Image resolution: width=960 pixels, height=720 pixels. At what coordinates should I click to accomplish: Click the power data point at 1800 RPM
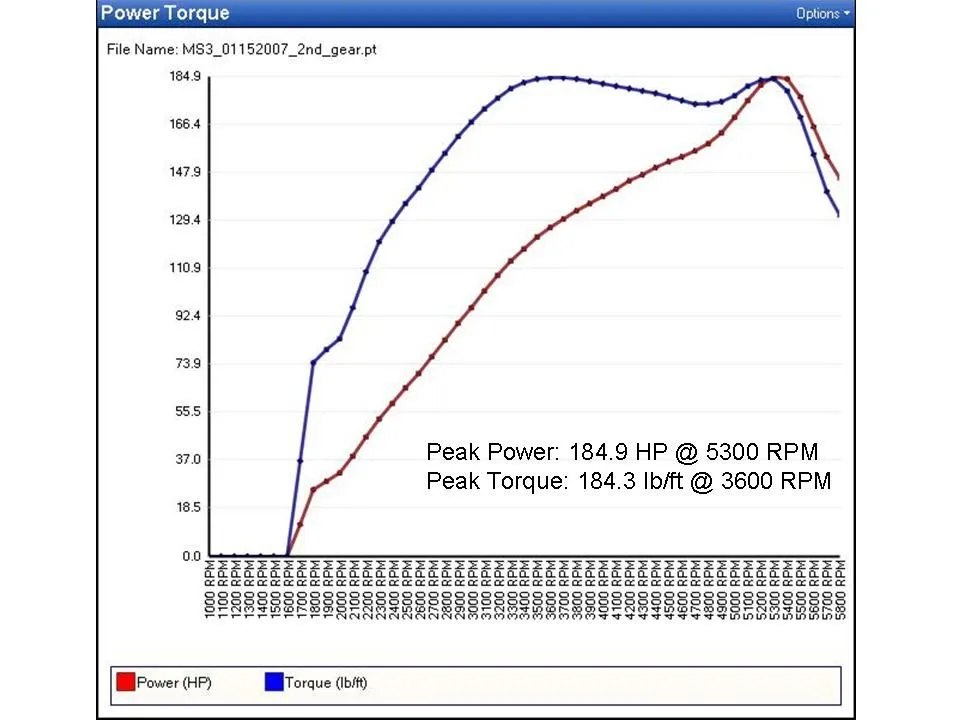[x=313, y=489]
